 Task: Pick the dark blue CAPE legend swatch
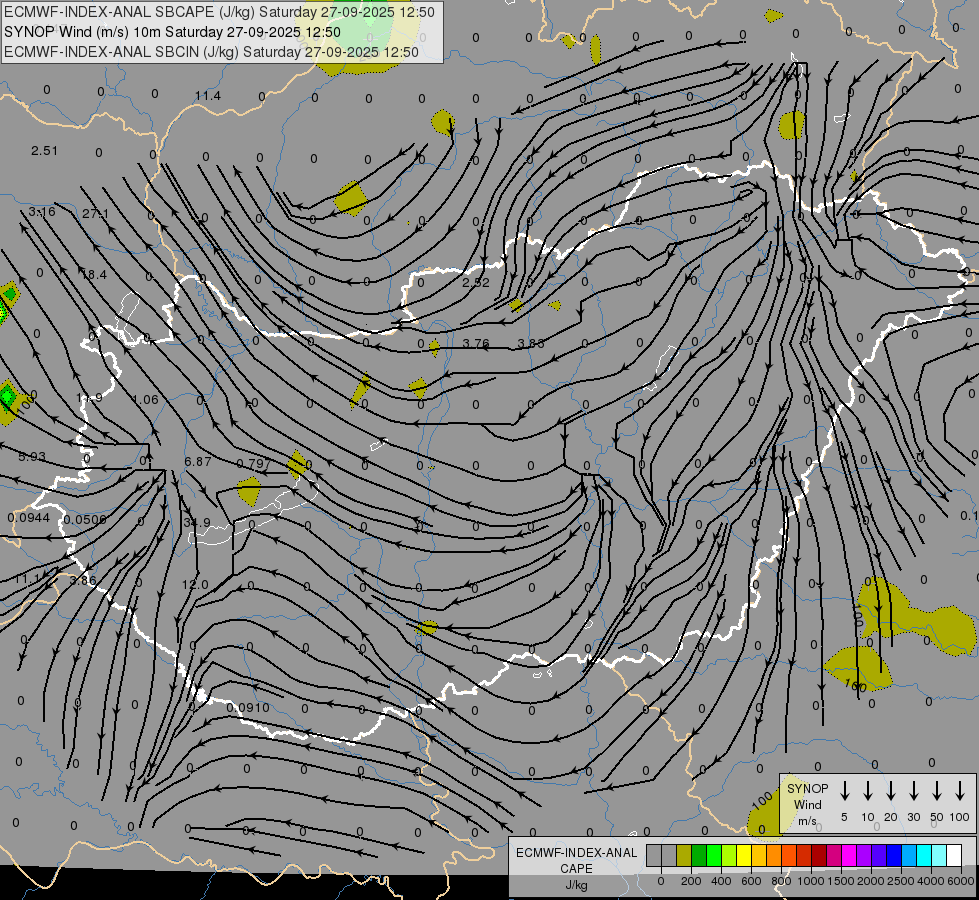tap(894, 856)
